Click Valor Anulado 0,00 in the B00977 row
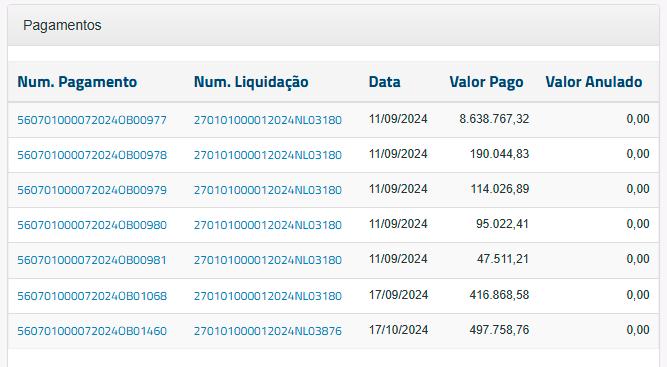The image size is (667, 367). [x=638, y=119]
